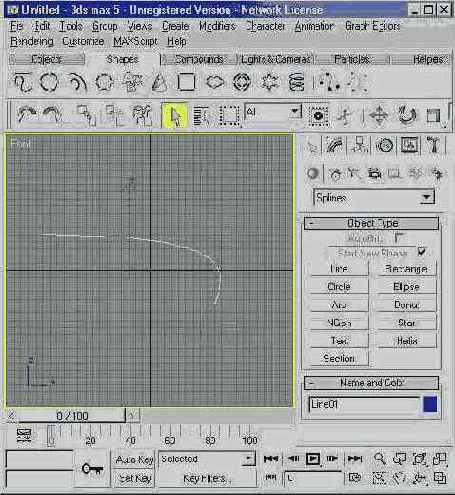Open the MAXScript menu
The width and height of the screenshot is (455, 495).
pos(135,41)
